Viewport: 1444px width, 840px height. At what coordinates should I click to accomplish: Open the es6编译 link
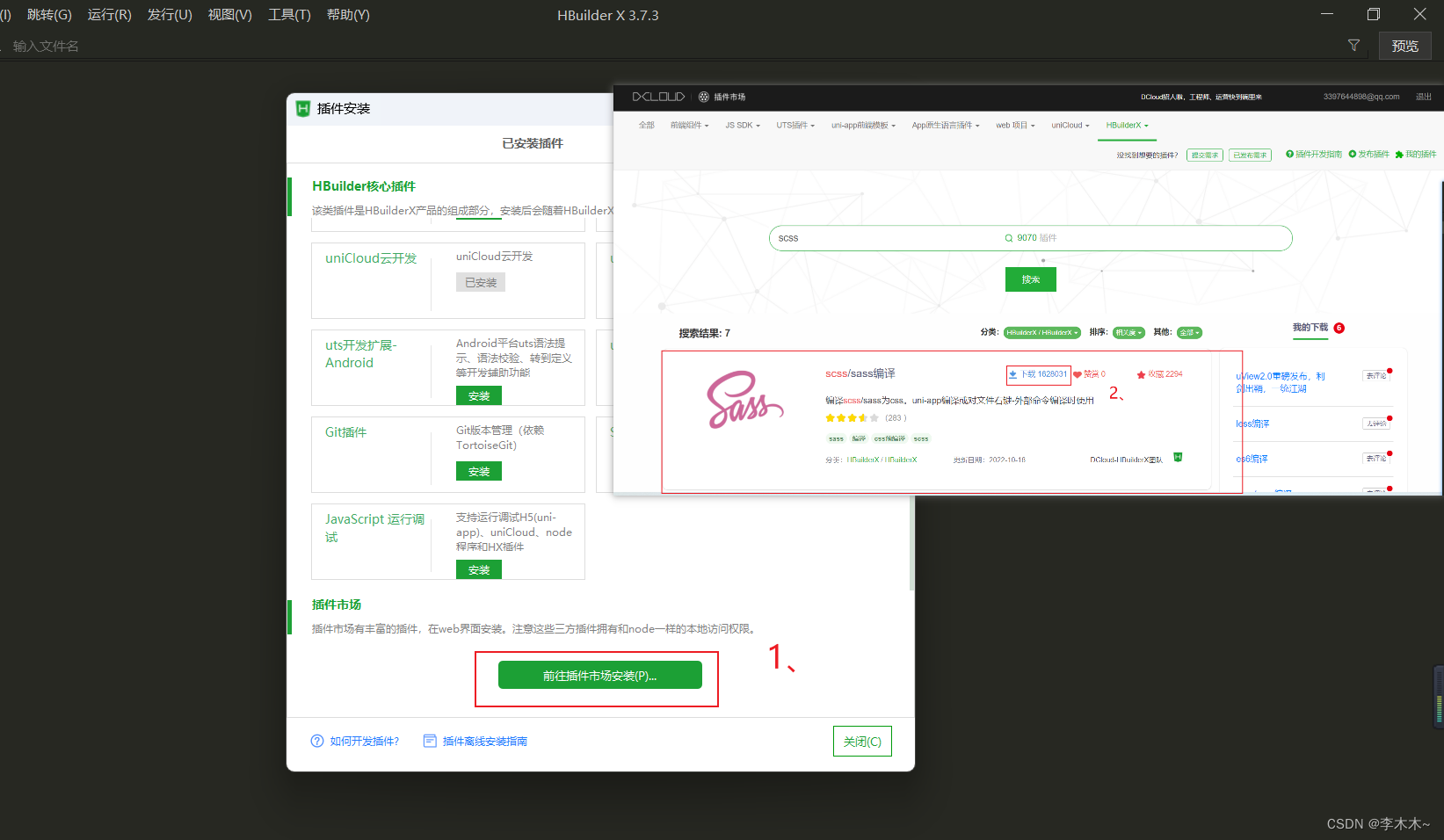[1252, 459]
